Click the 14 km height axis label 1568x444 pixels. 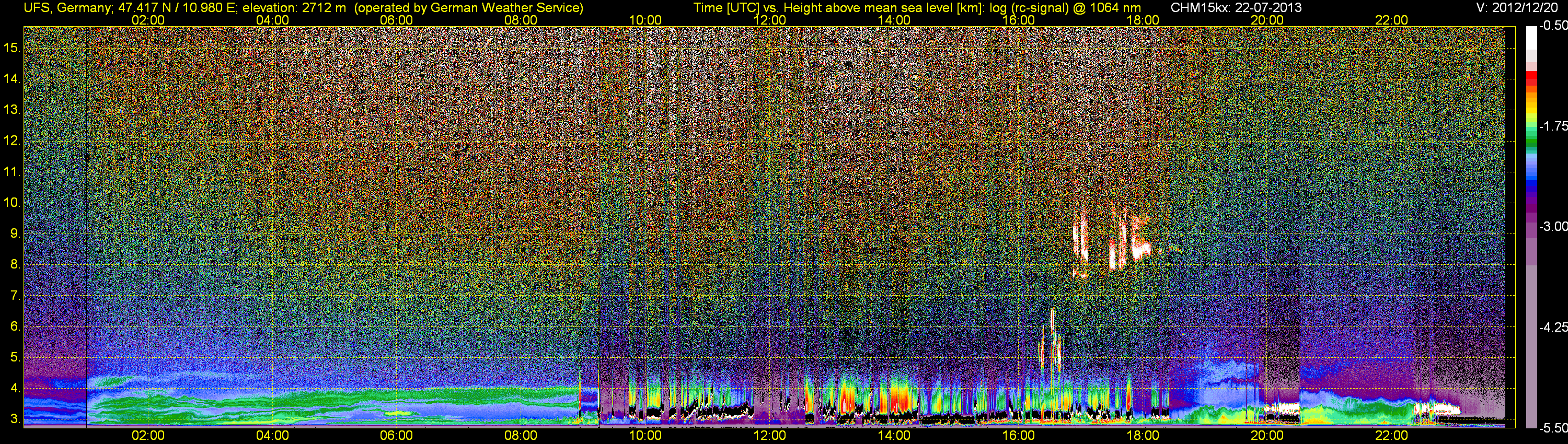pyautogui.click(x=11, y=78)
